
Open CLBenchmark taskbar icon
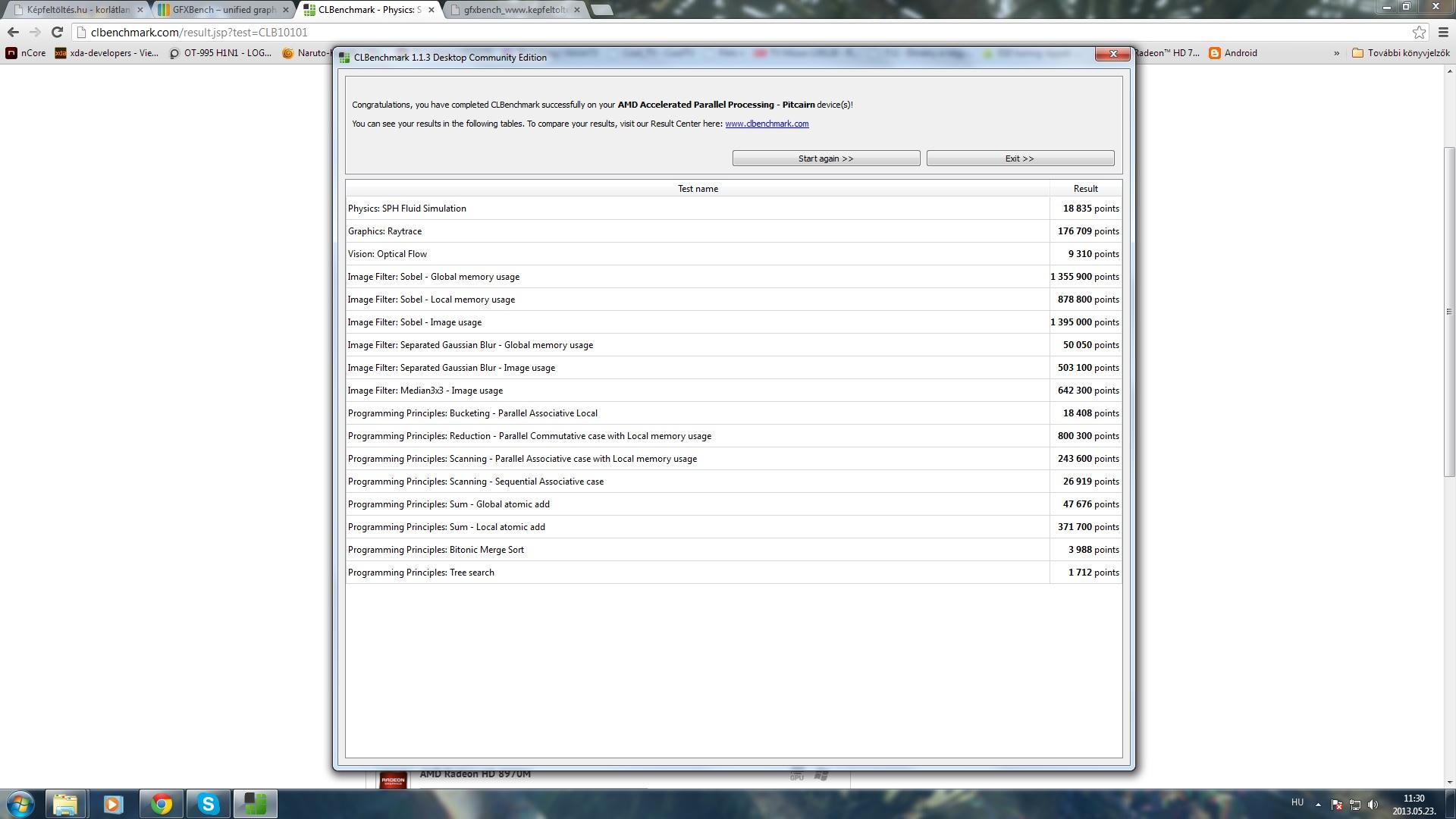[256, 804]
